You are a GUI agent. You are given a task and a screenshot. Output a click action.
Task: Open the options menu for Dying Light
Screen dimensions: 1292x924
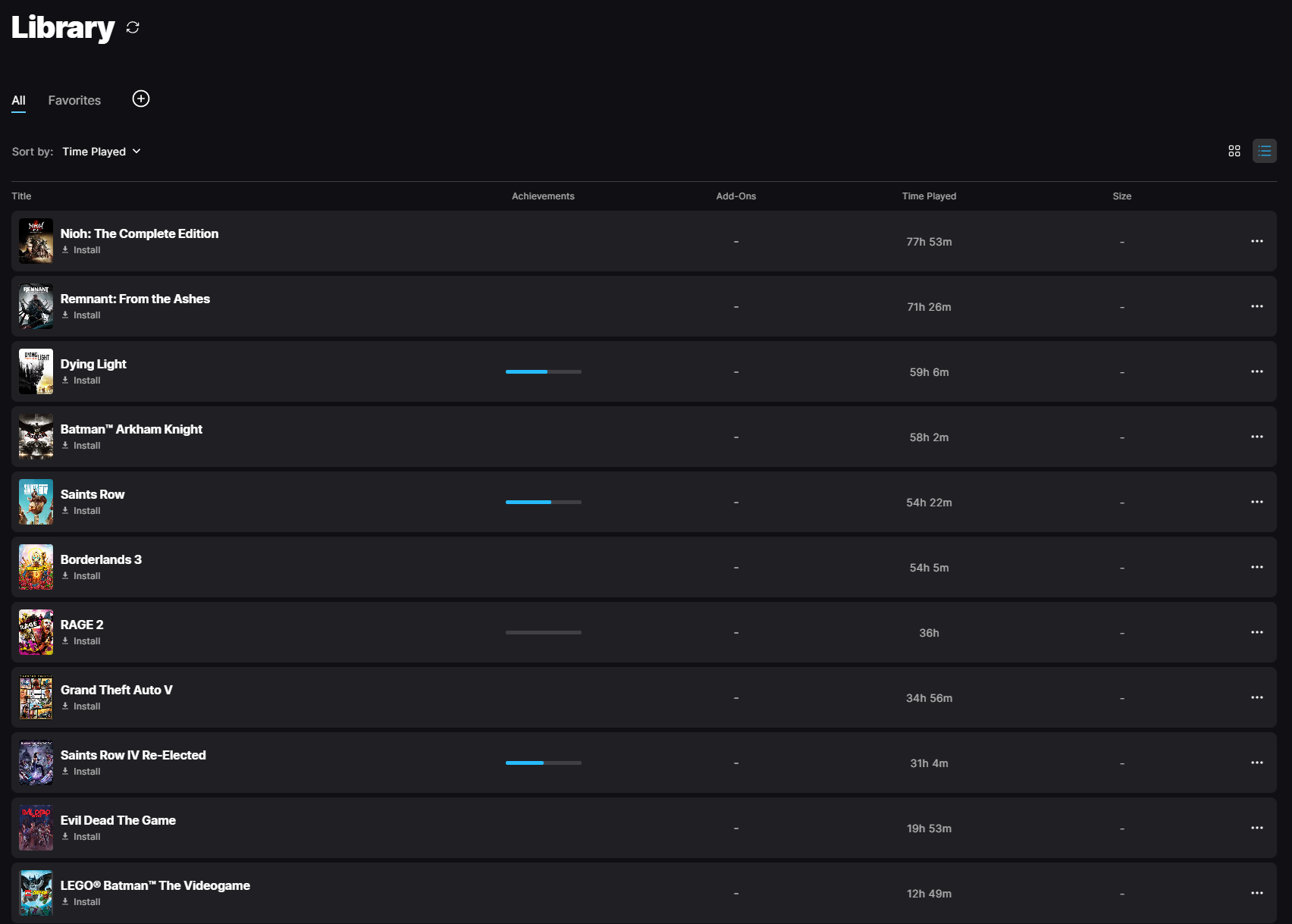[1257, 371]
